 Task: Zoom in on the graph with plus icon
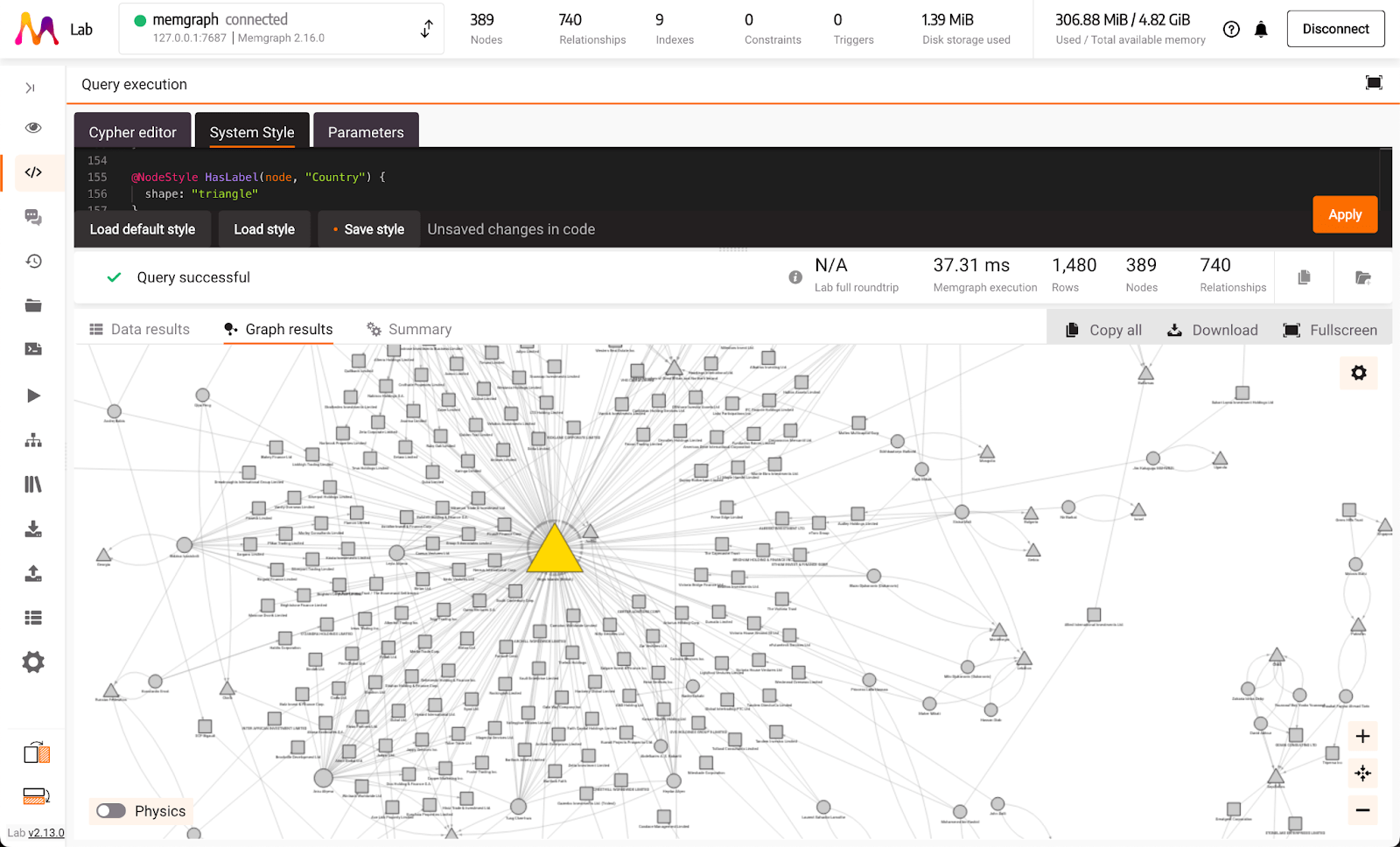click(1361, 736)
